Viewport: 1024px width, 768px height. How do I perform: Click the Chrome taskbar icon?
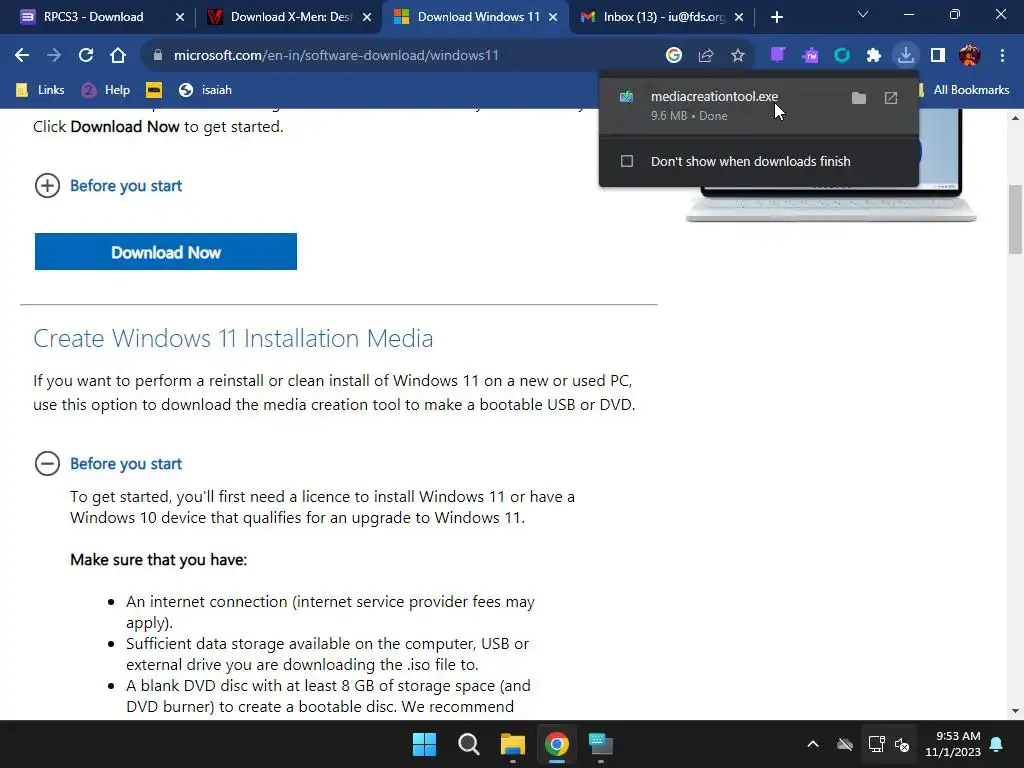557,744
